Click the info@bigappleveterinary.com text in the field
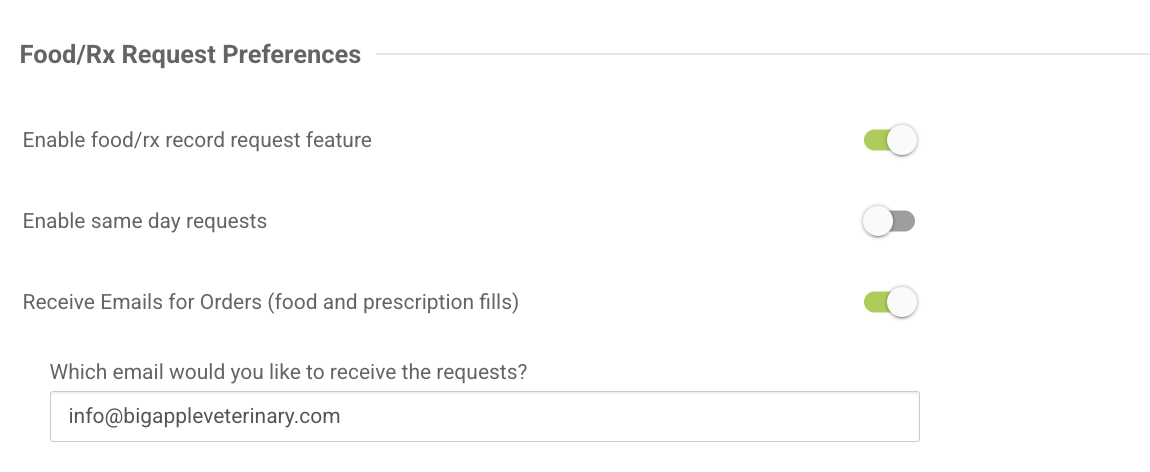 205,416
